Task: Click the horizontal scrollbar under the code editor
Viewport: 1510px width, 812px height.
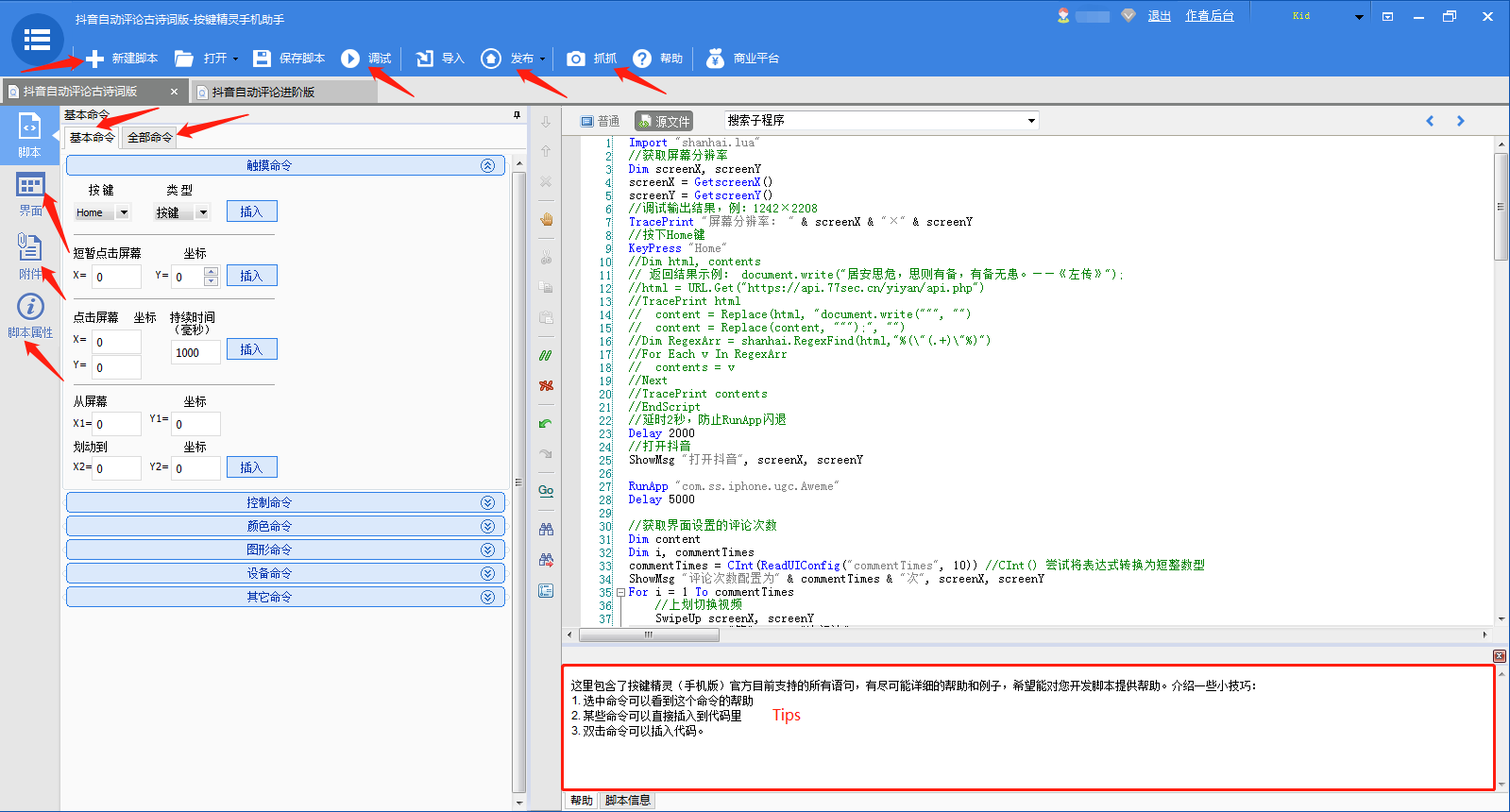Action: coord(649,634)
